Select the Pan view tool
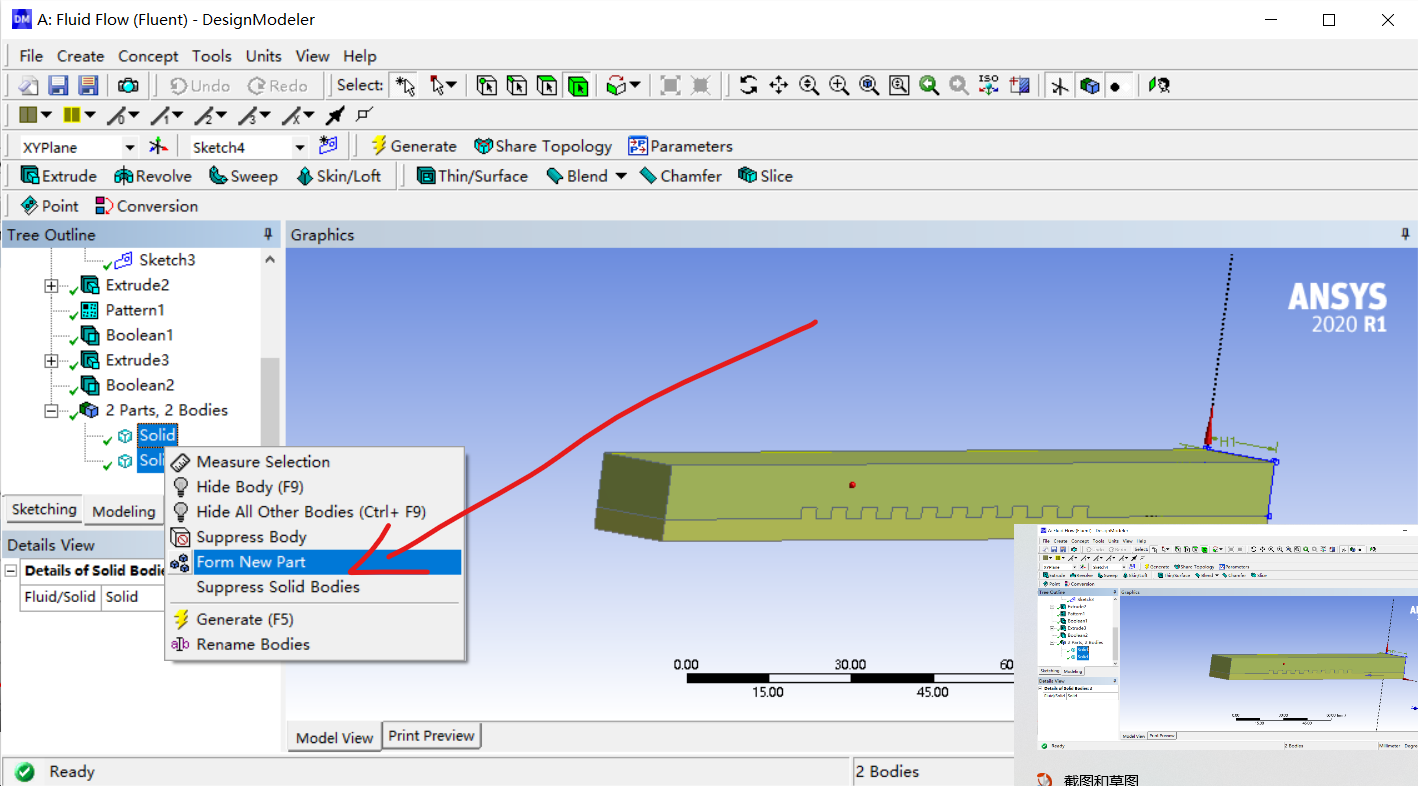Screen dimensions: 1418x786 [x=778, y=86]
